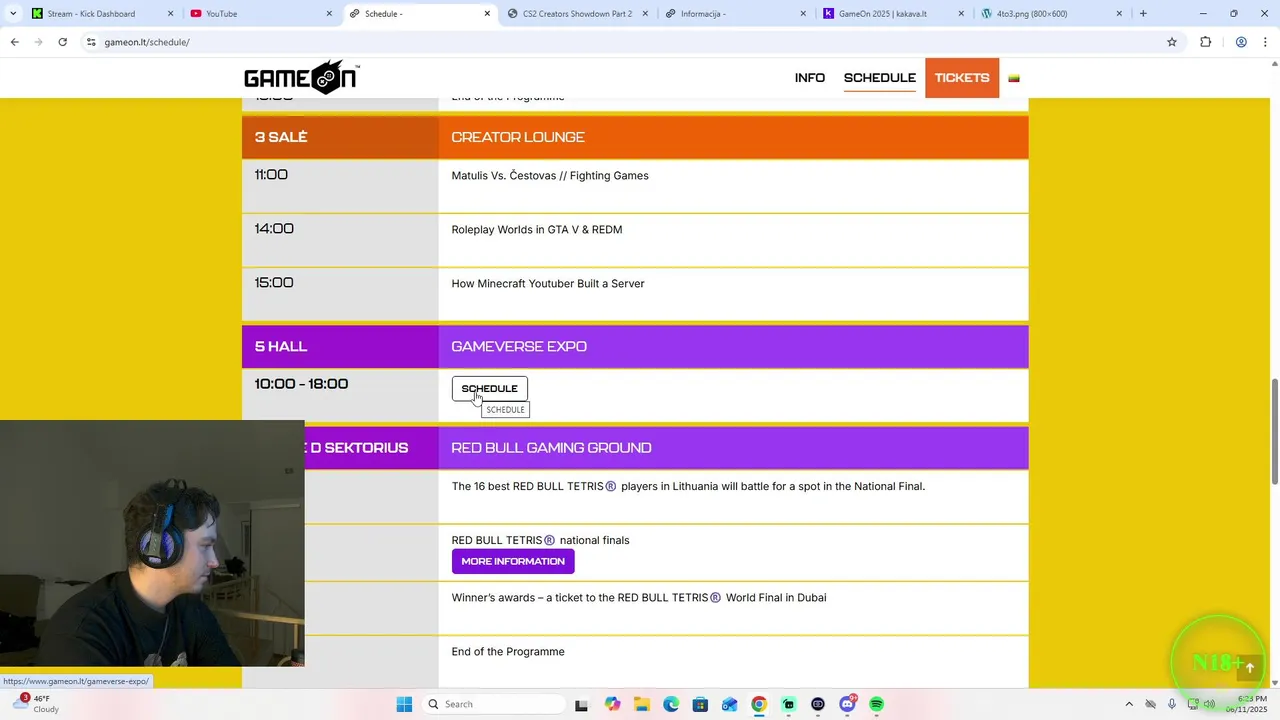Reload the current page
Screen dimensions: 1280x720
62,42
